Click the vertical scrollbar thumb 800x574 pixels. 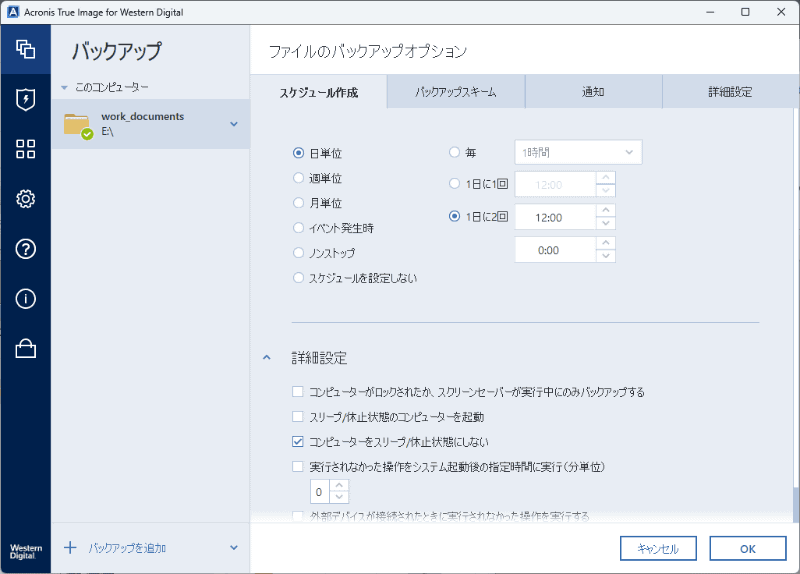[x=795, y=505]
